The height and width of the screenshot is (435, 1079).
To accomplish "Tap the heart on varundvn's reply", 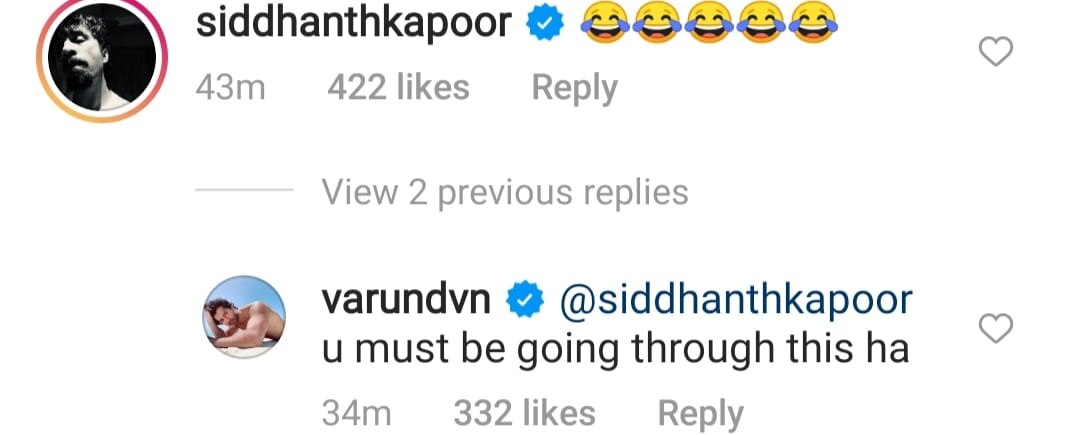I will click(x=996, y=329).
